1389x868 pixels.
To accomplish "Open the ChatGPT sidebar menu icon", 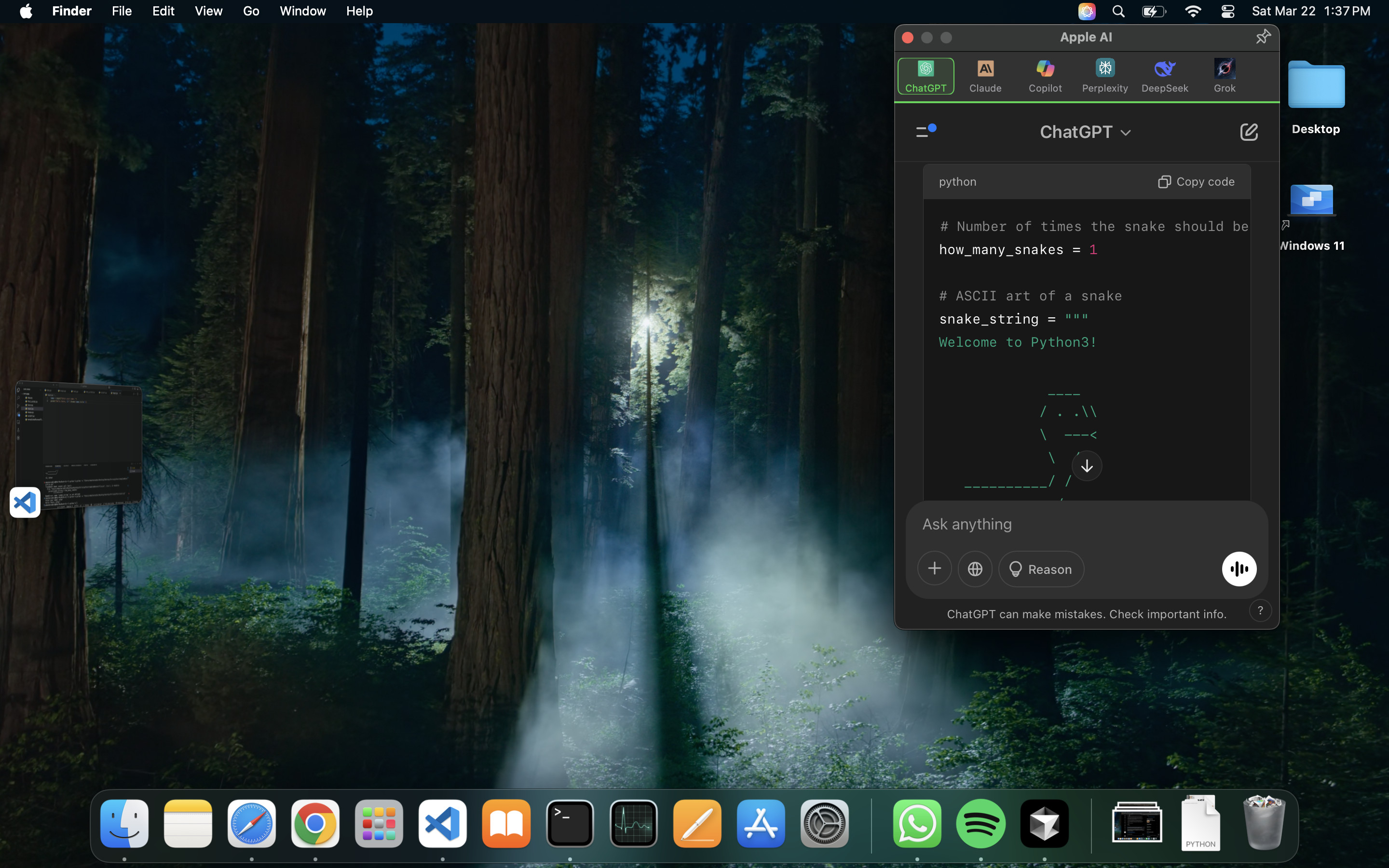I will coord(925,132).
